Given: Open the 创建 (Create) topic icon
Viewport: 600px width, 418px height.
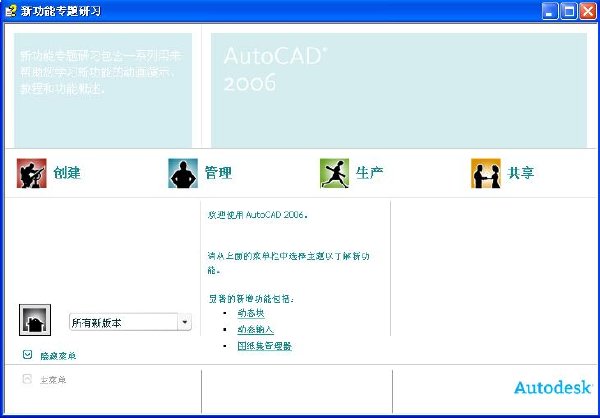Looking at the screenshot, I should pyautogui.click(x=31, y=173).
